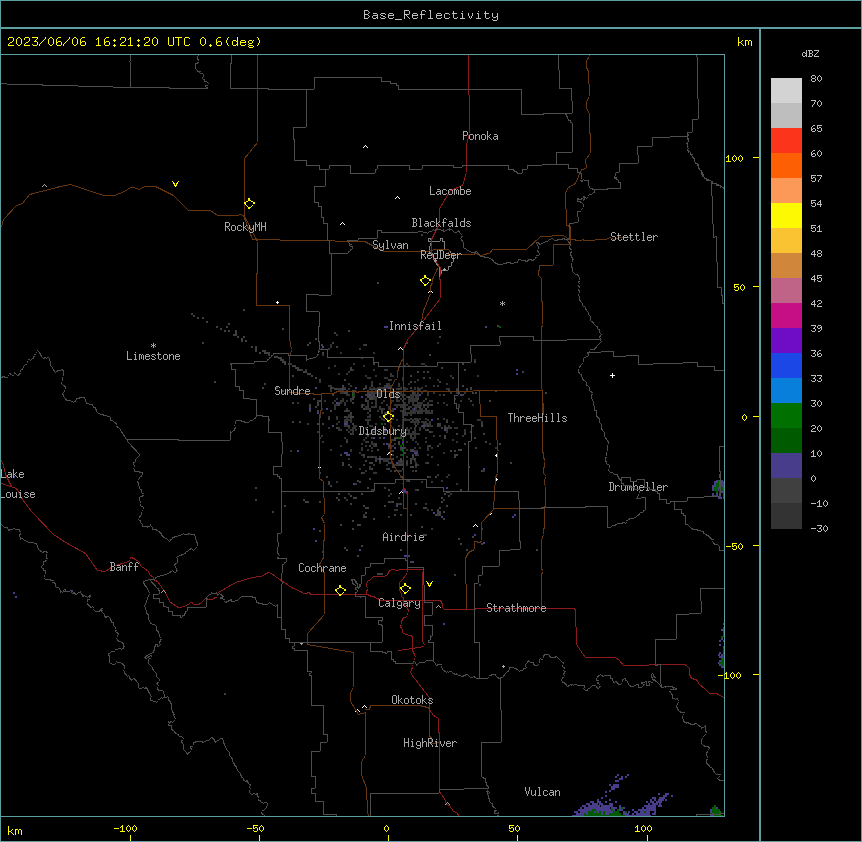The height and width of the screenshot is (842, 862).
Task: Click the RedDeer city label
Action: click(440, 255)
